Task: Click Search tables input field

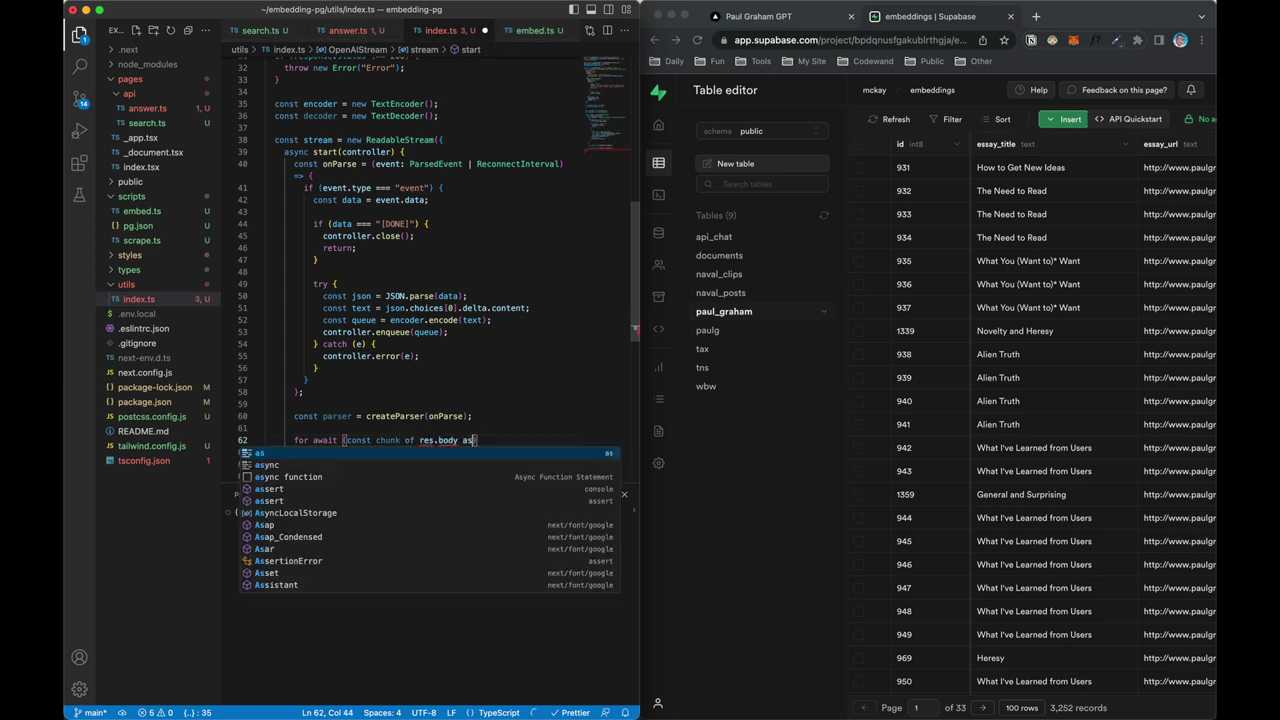Action: [x=762, y=184]
